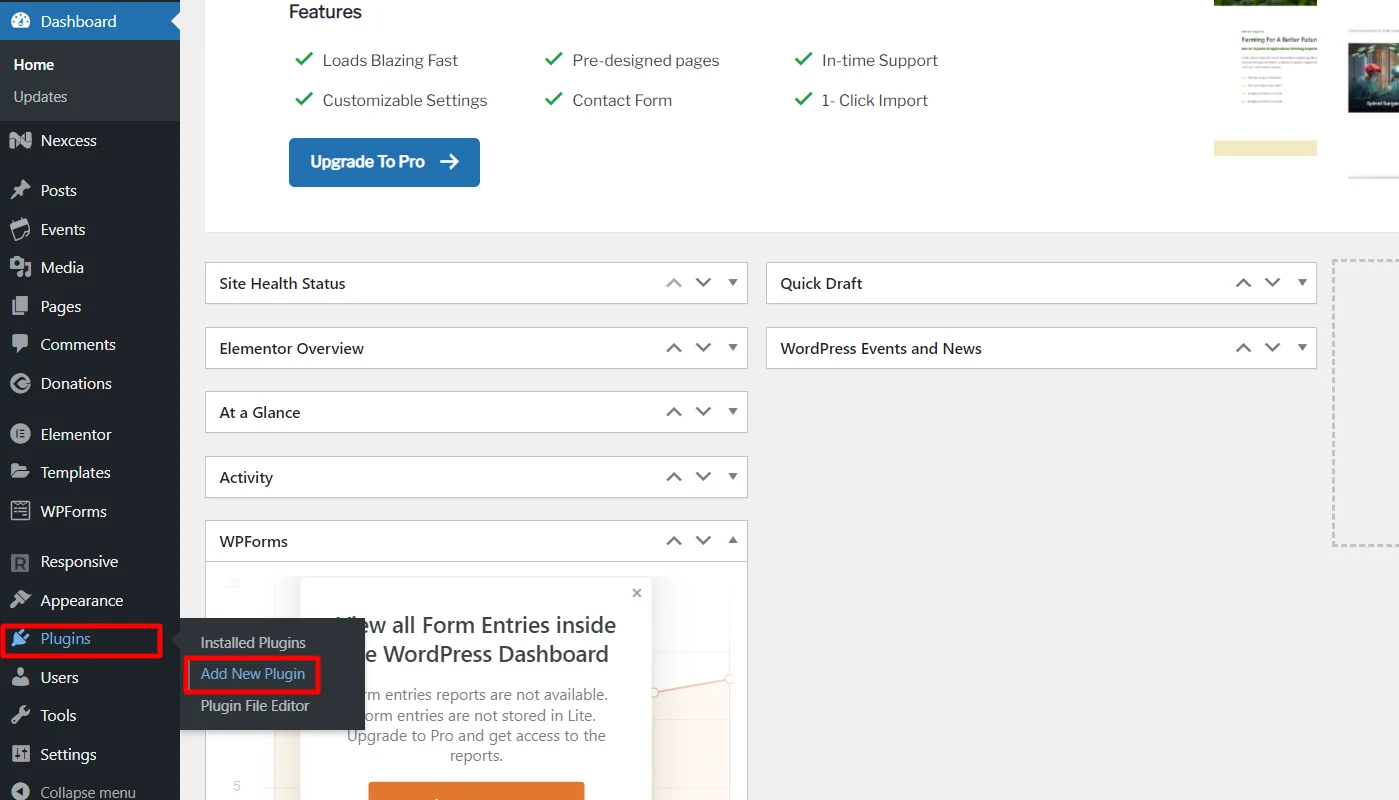Dismiss the WPForms entries notice
The image size is (1399, 800).
pos(637,592)
